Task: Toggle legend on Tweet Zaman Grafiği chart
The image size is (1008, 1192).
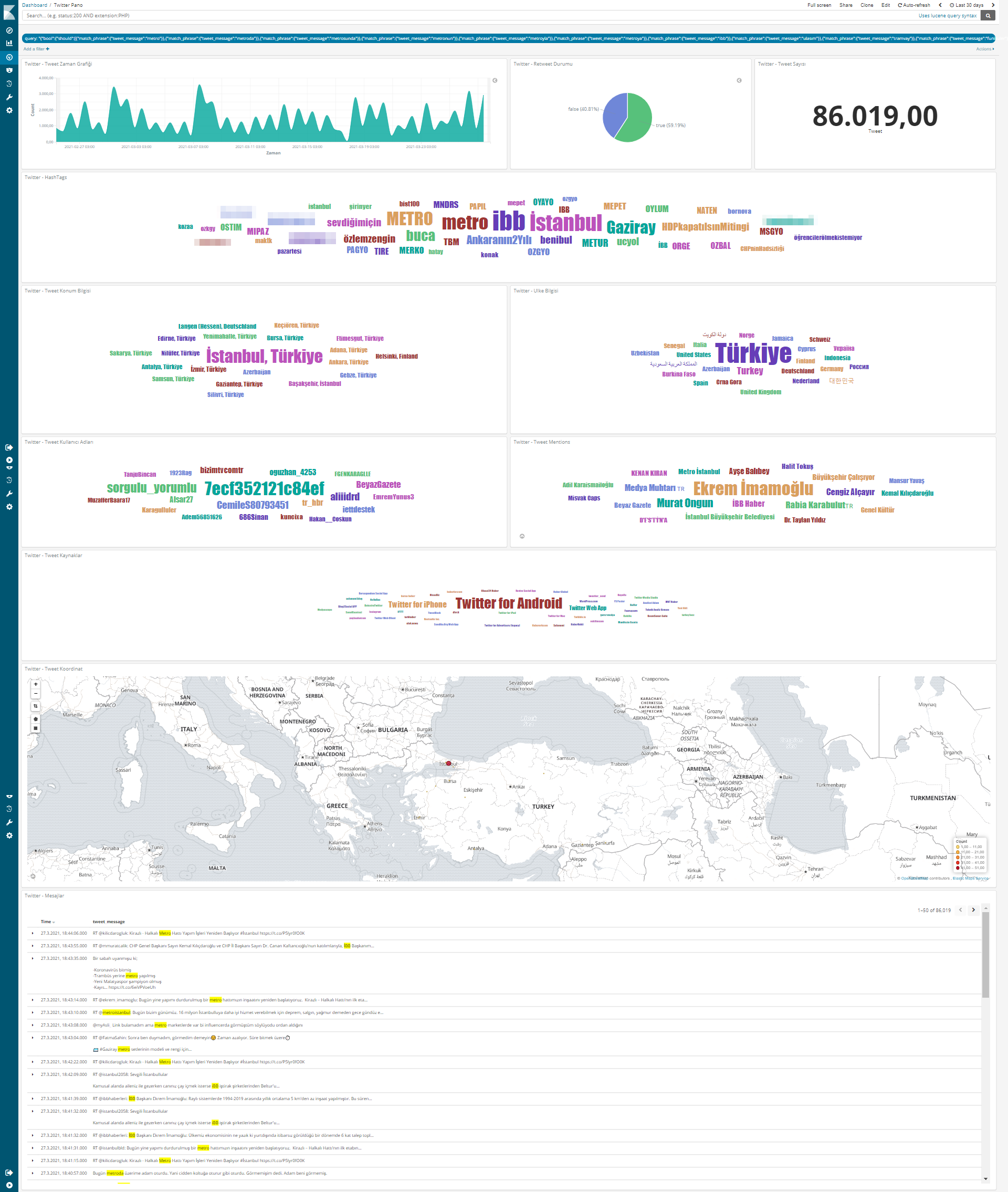Action: 495,80
